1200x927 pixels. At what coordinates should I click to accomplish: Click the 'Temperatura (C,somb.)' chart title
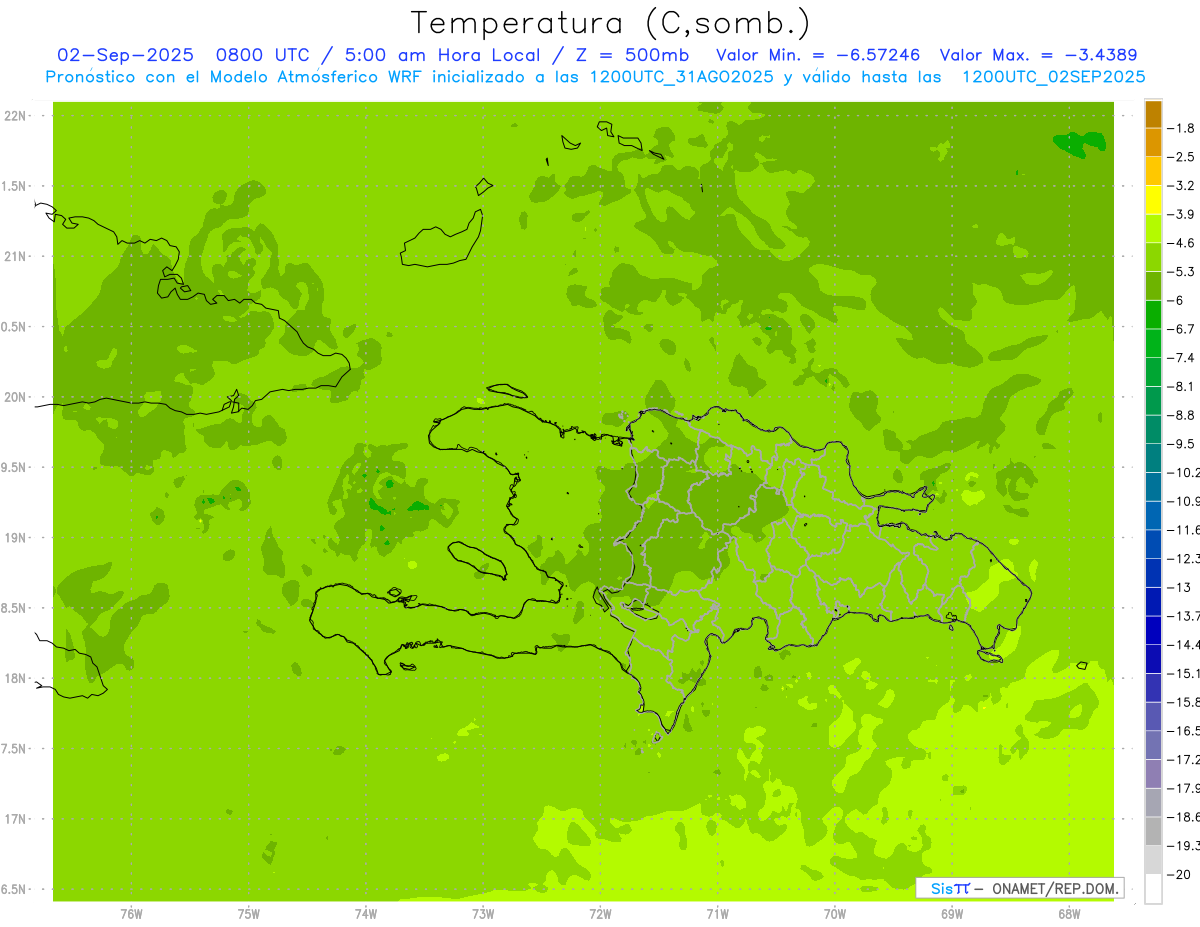[611, 24]
